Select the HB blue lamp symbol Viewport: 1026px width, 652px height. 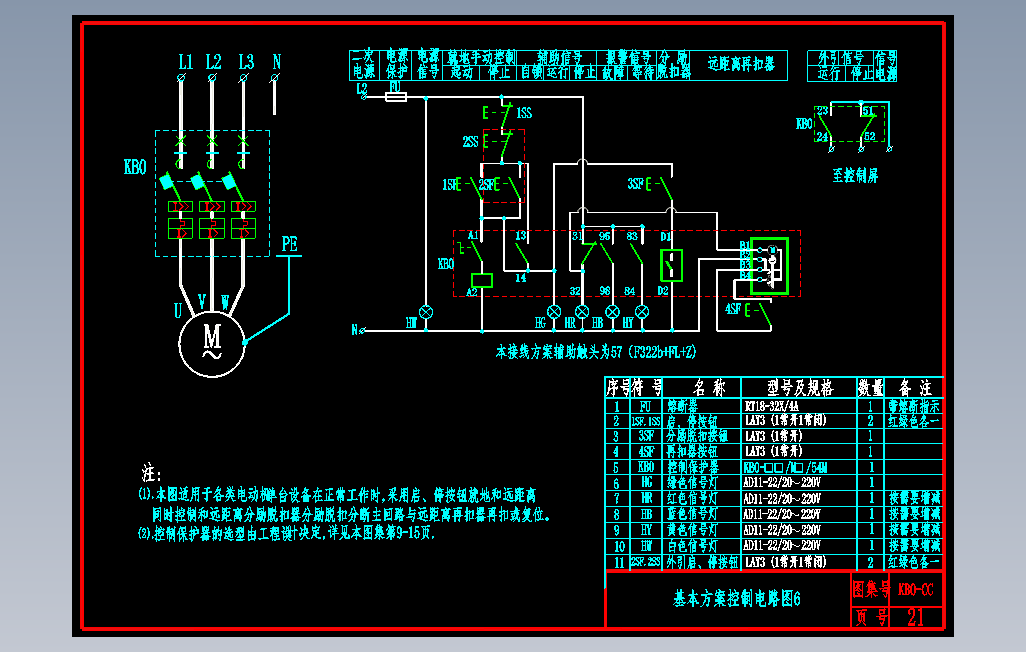tap(612, 312)
